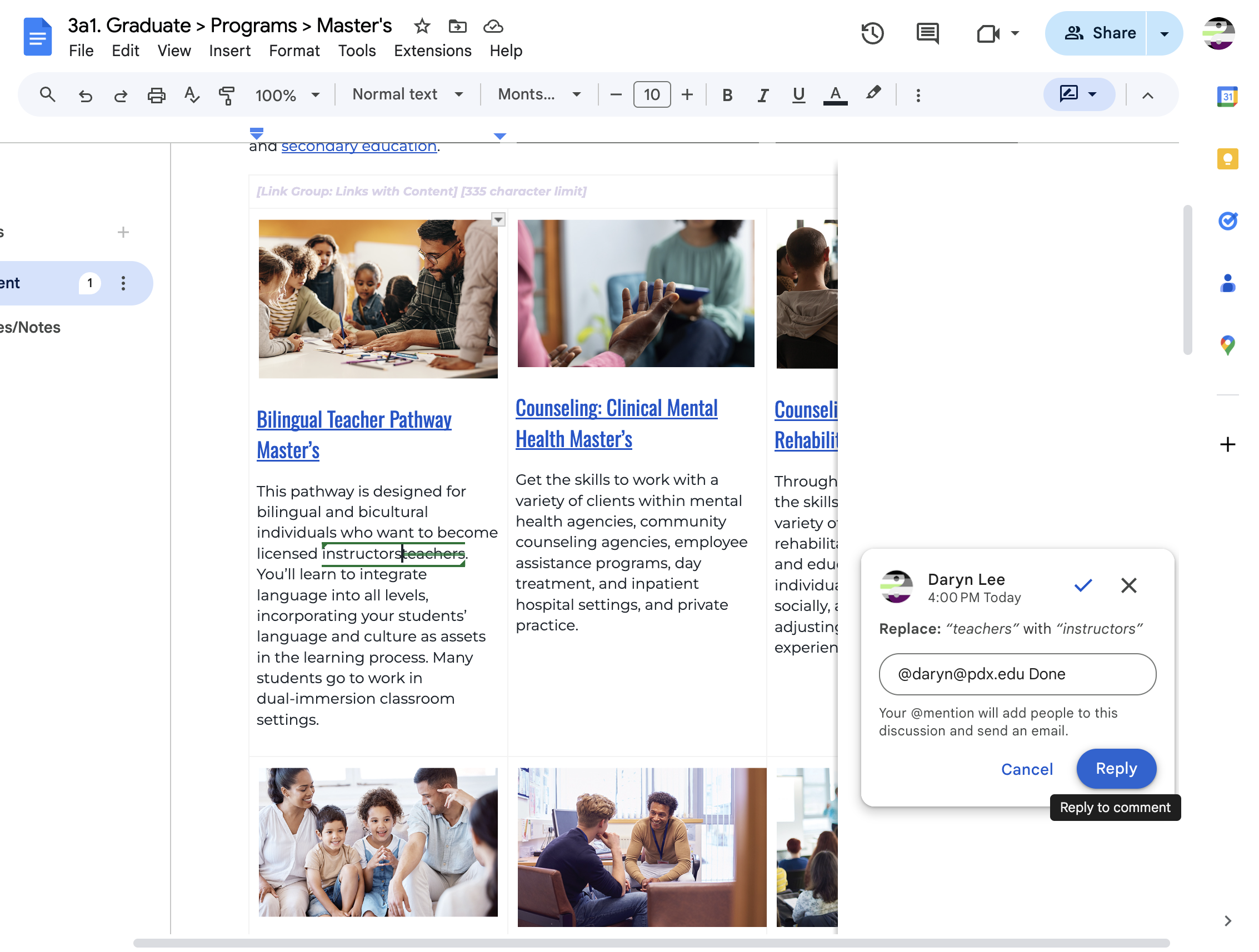Viewport: 1259px width, 952px height.
Task: Open Google Calendar side panel
Action: pos(1227,96)
